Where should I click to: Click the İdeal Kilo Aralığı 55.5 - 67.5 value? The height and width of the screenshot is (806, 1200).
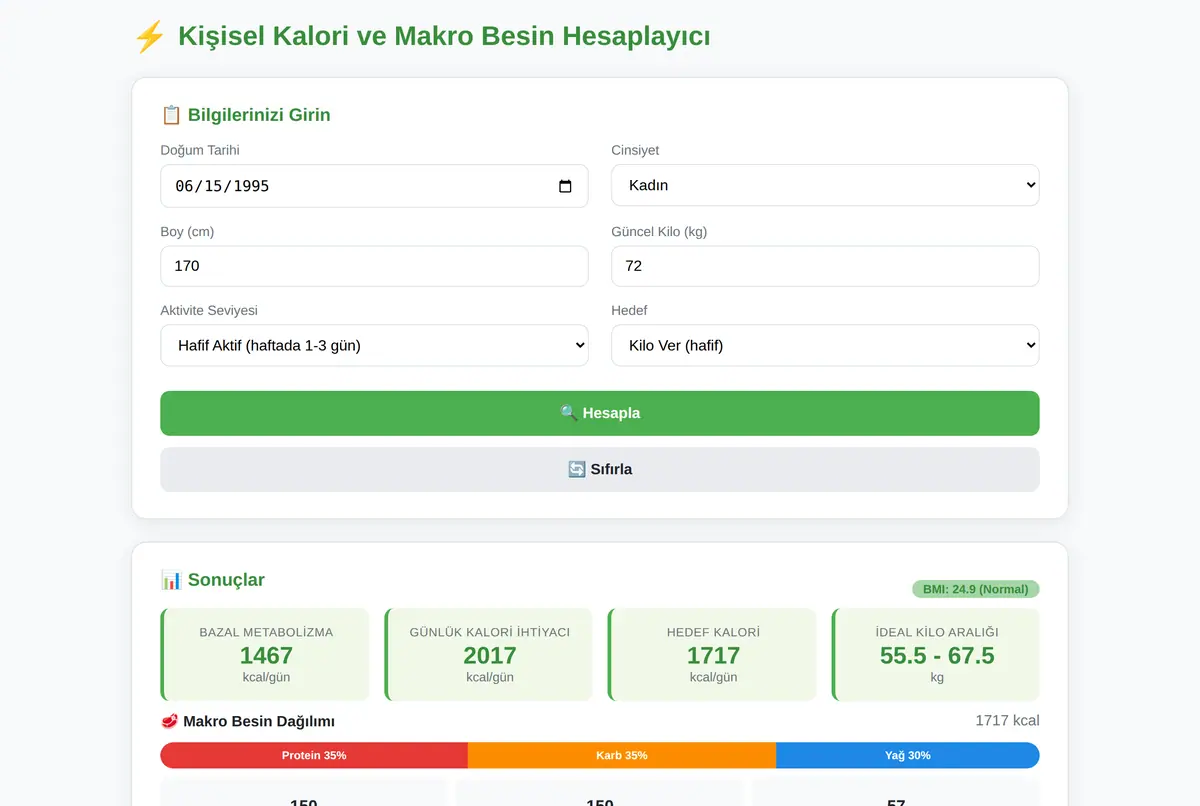point(937,656)
